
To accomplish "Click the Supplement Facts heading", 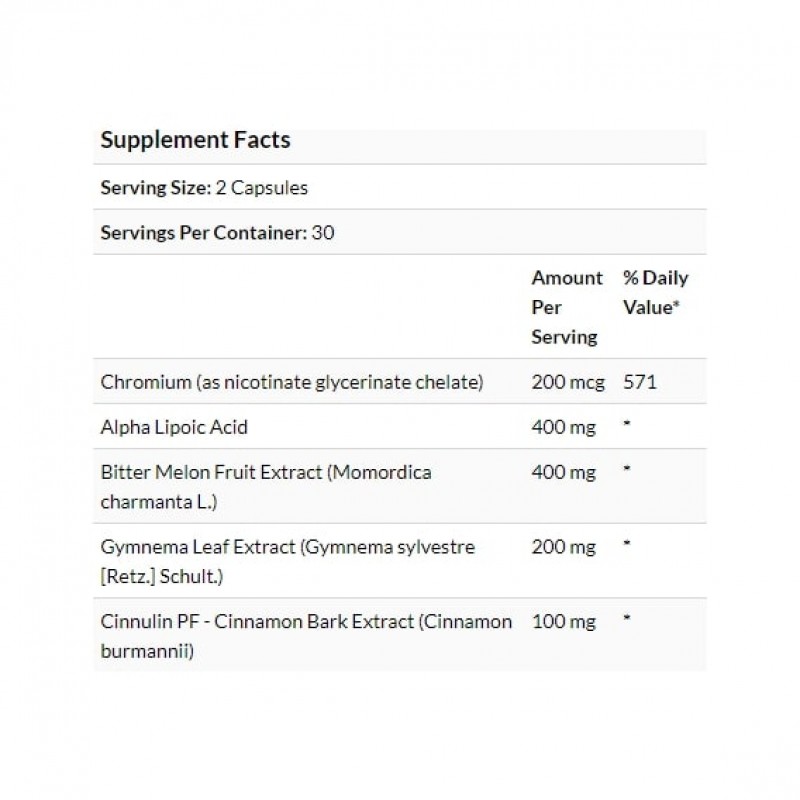I will (x=195, y=140).
